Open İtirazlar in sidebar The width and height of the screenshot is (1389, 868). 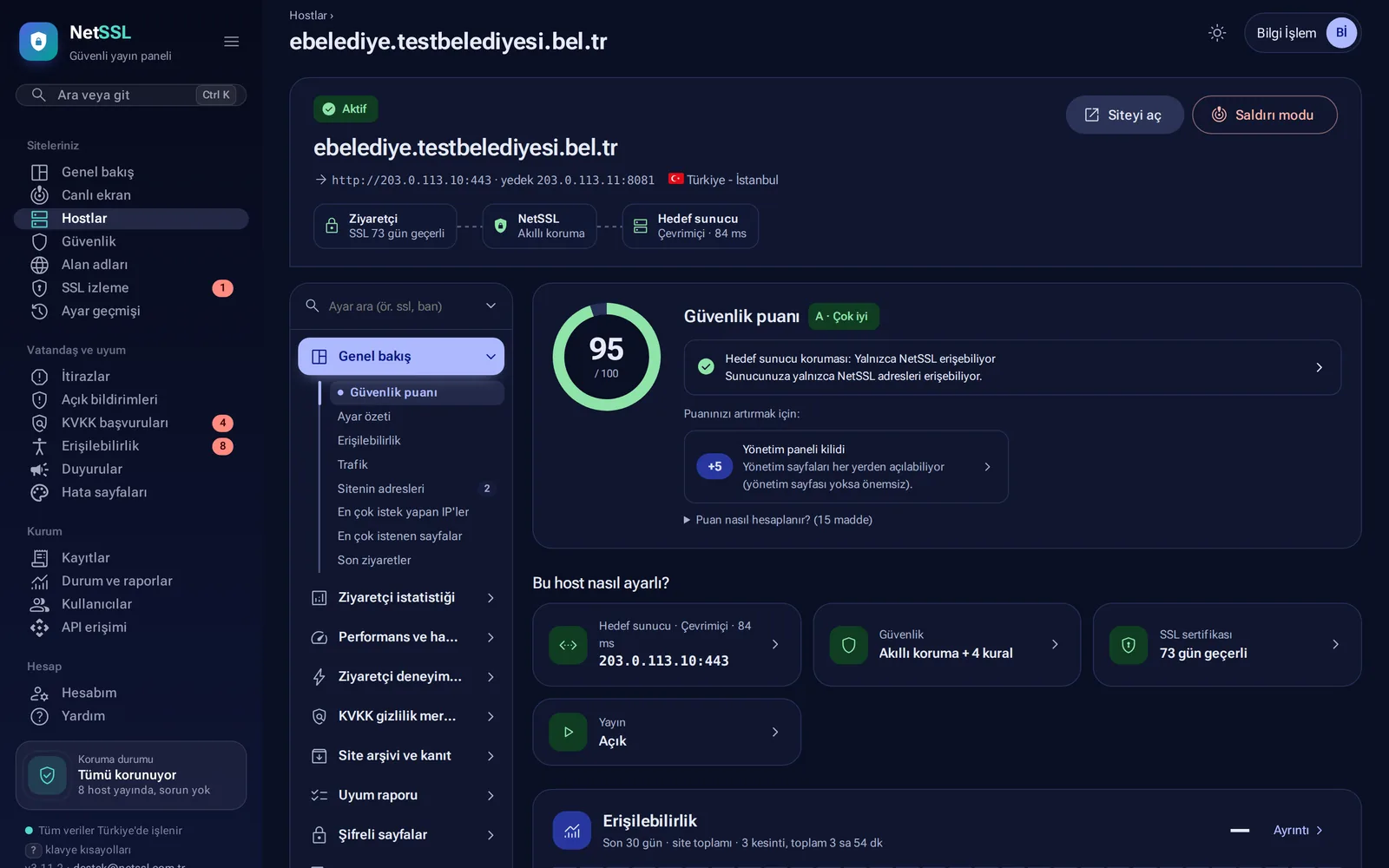point(131,377)
